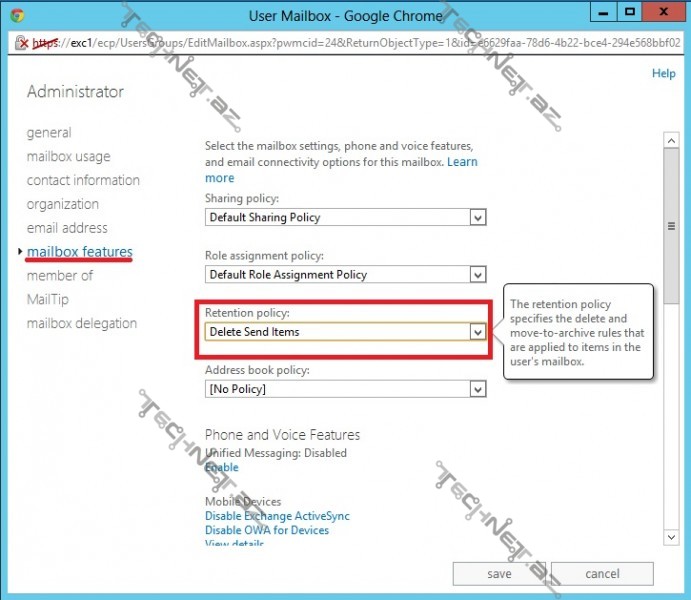Expand the Role assignment policy dropdown arrow

point(477,274)
